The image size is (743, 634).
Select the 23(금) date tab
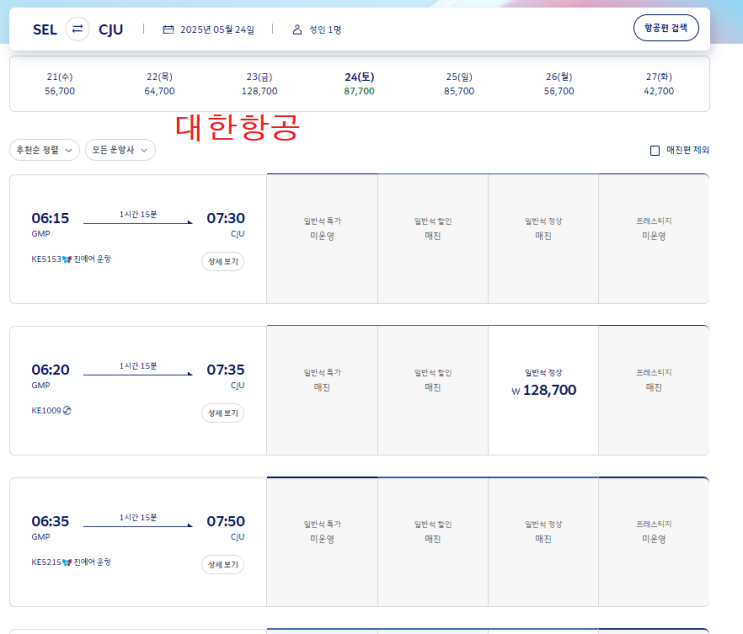pos(259,83)
